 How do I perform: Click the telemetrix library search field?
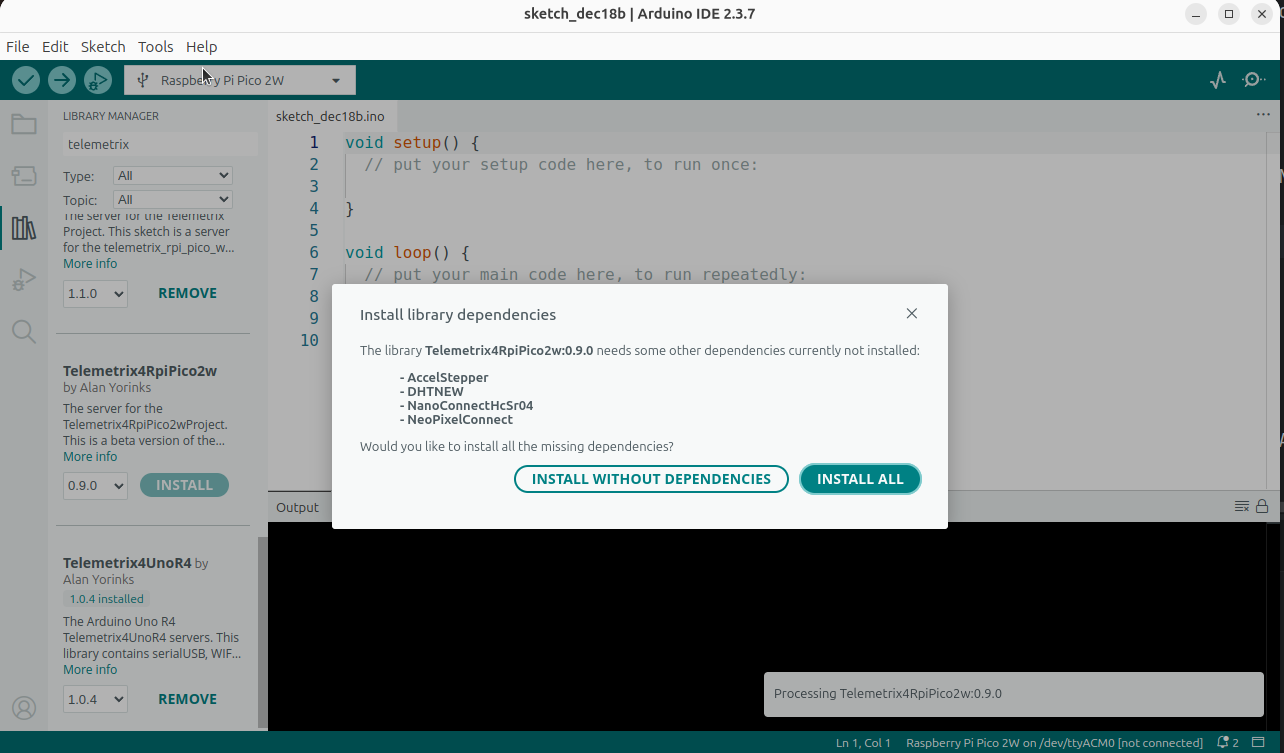click(x=158, y=144)
